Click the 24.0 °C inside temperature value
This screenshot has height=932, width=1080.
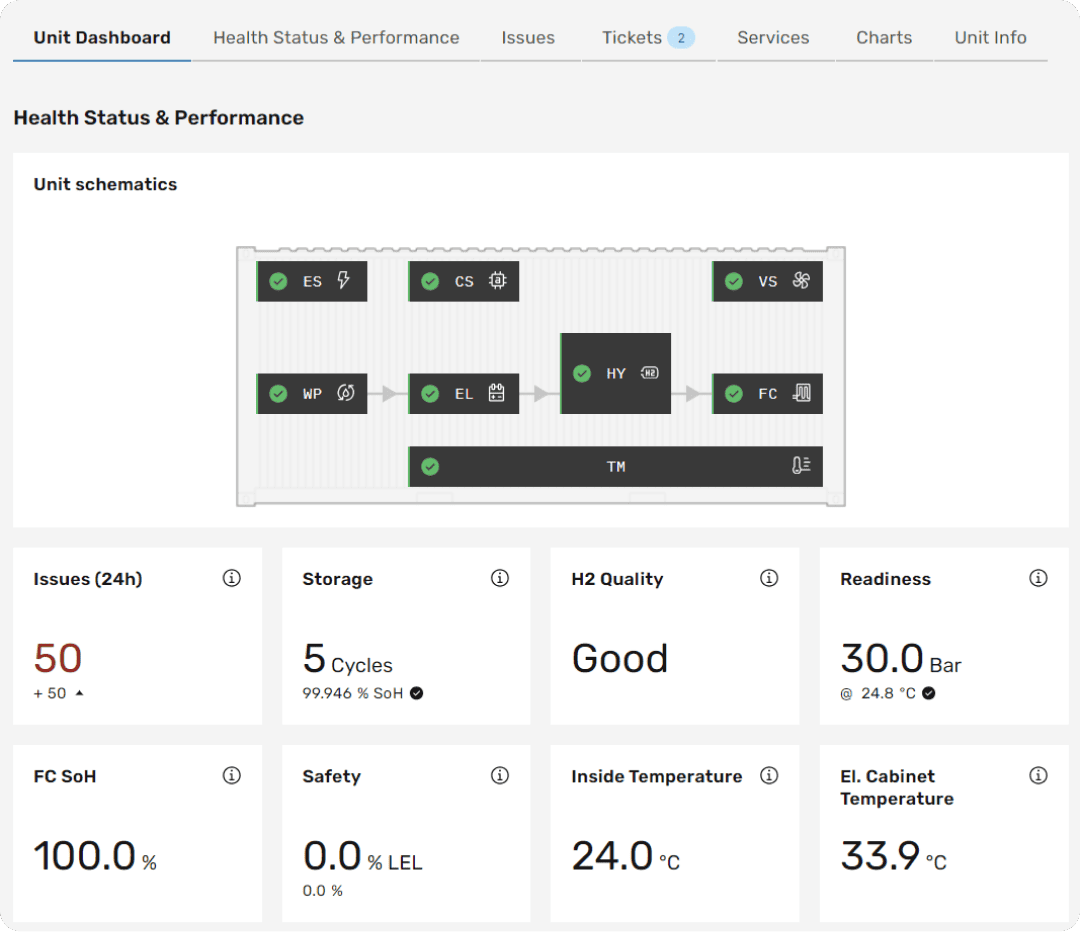click(625, 856)
